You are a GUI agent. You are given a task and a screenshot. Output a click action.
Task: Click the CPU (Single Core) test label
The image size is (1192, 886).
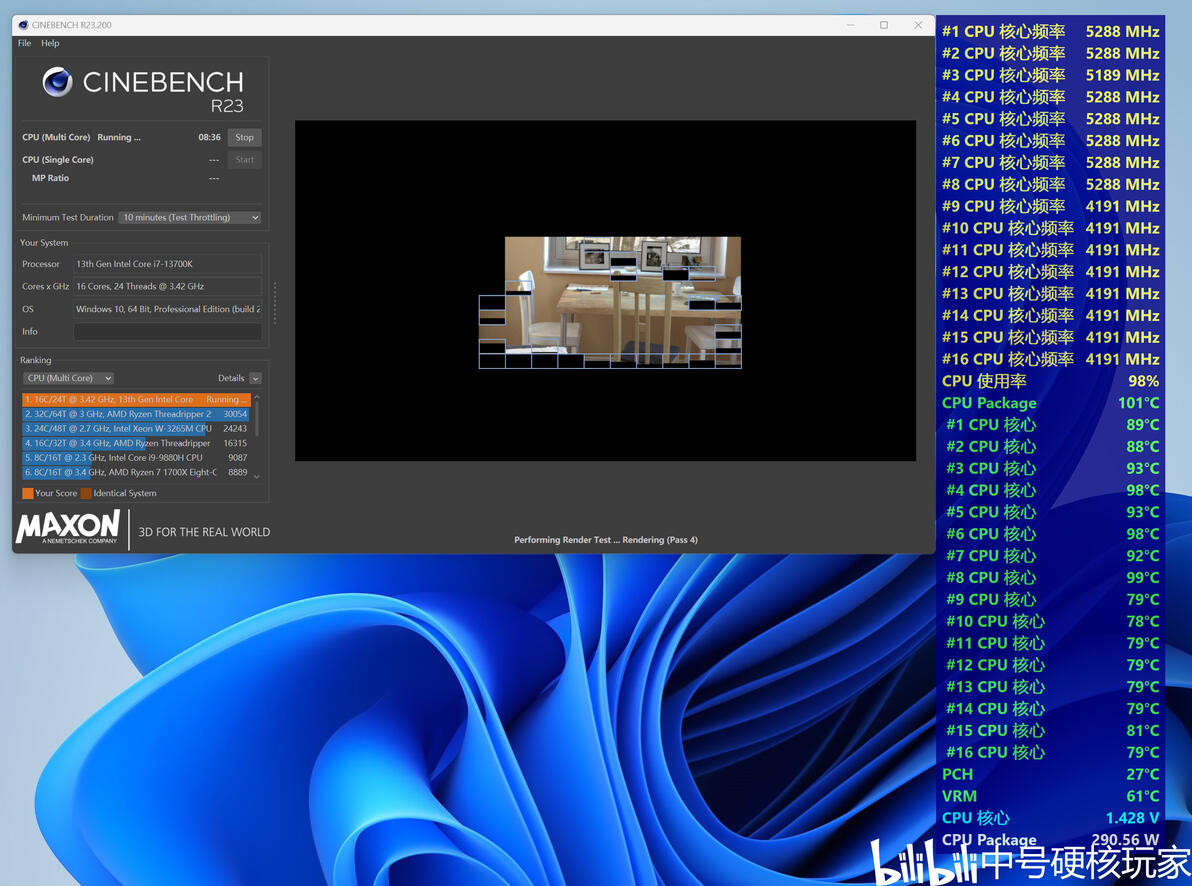(x=58, y=160)
